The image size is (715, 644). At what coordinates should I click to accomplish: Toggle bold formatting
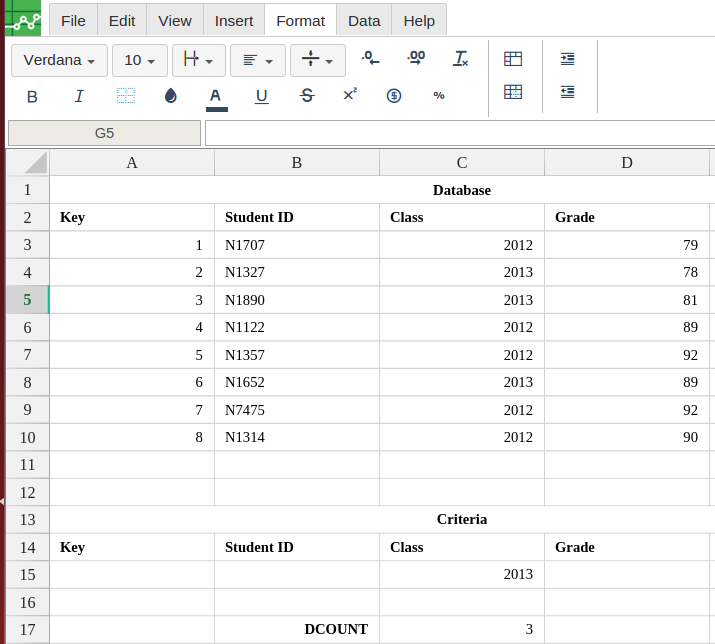pos(32,96)
